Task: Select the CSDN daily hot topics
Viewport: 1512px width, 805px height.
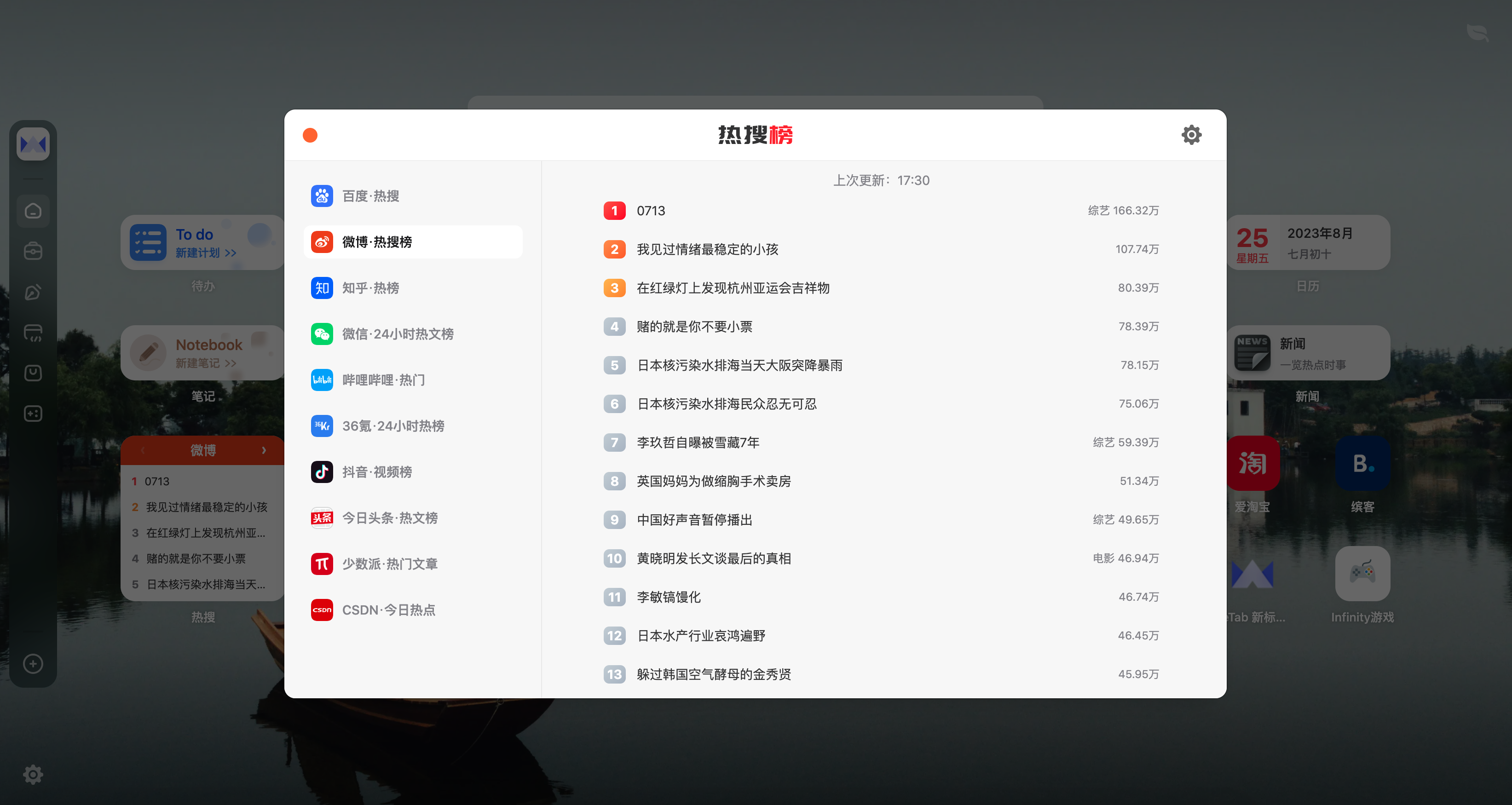Action: coord(388,610)
